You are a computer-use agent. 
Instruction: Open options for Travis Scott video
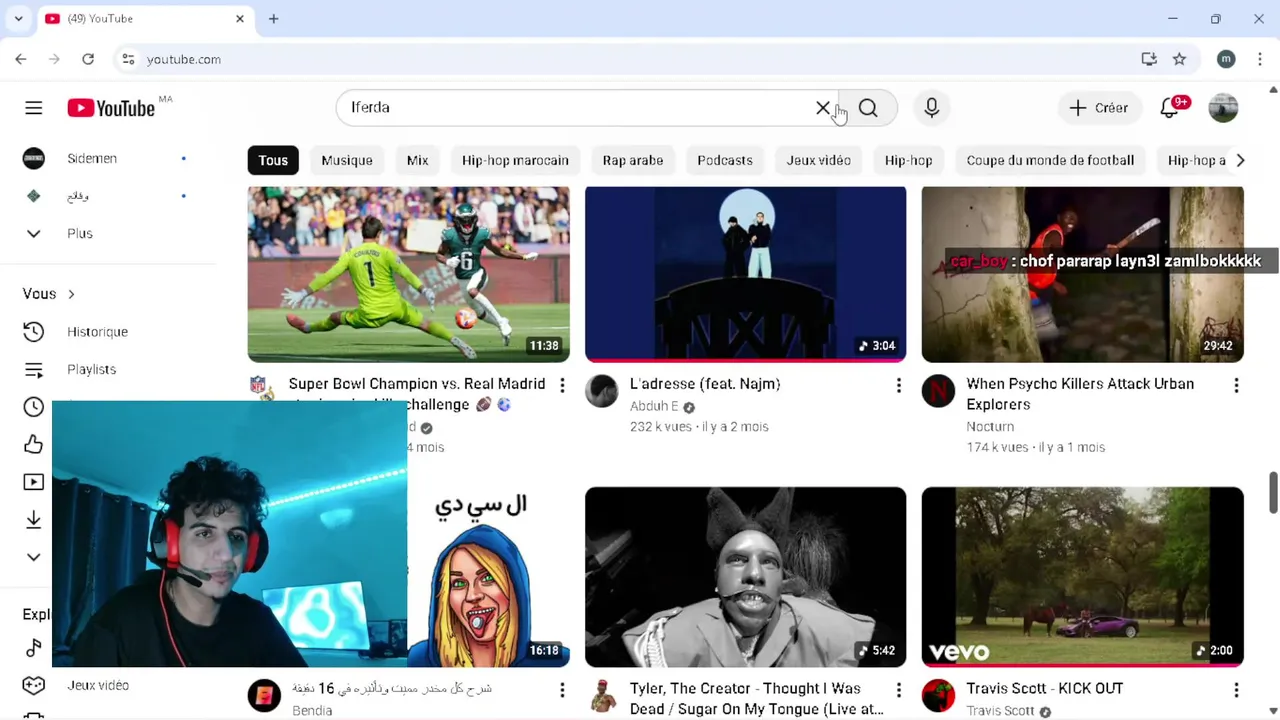(x=1236, y=690)
